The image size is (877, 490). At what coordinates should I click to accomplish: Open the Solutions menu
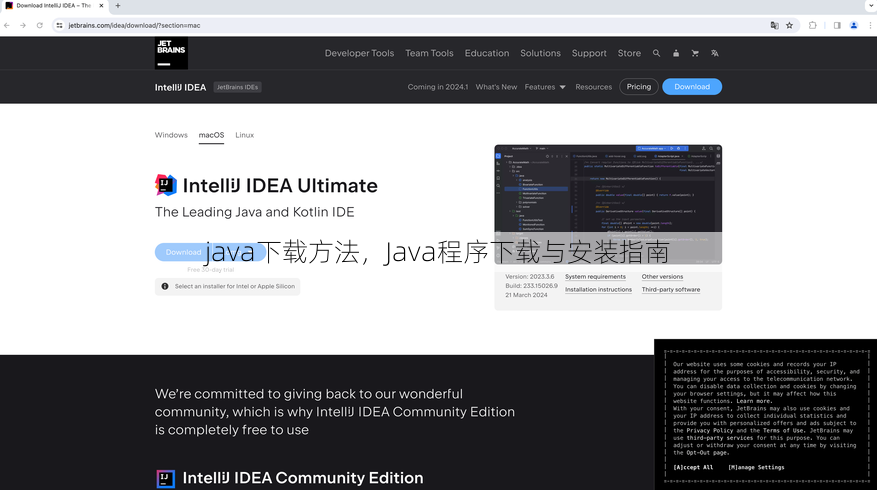[540, 53]
